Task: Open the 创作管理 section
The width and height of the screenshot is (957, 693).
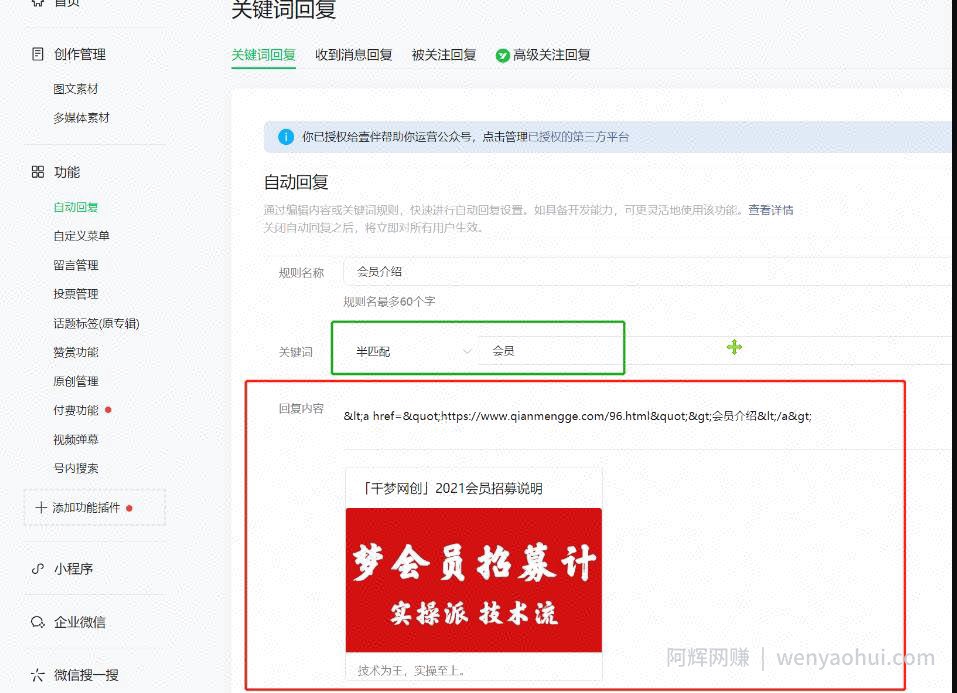Action: point(79,54)
